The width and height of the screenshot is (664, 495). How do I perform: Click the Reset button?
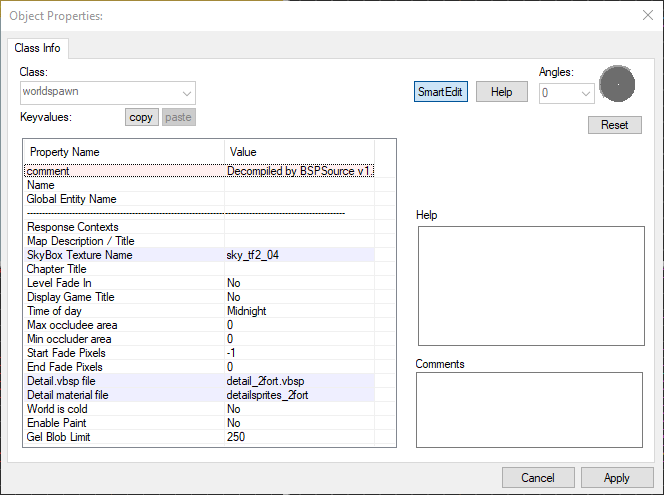click(614, 125)
